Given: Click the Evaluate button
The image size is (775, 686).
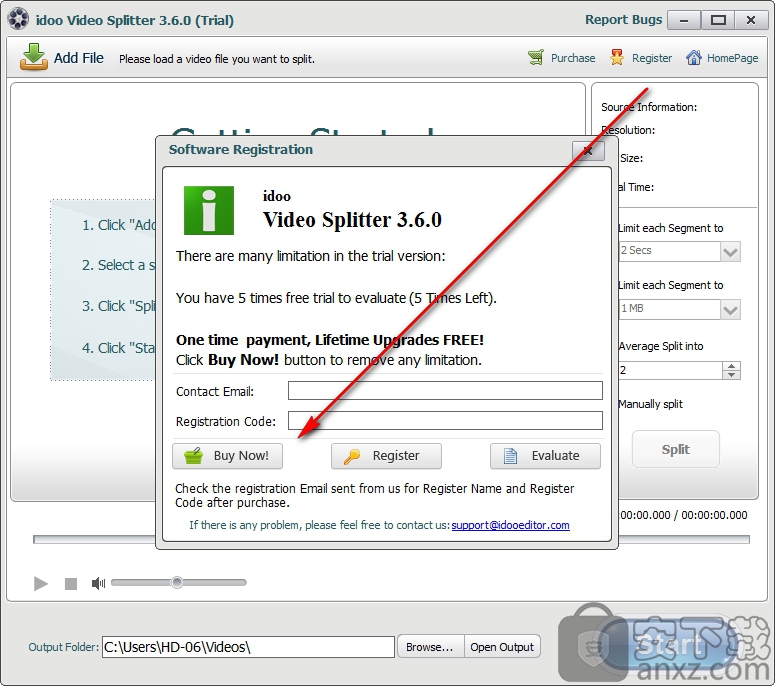Looking at the screenshot, I should (545, 456).
